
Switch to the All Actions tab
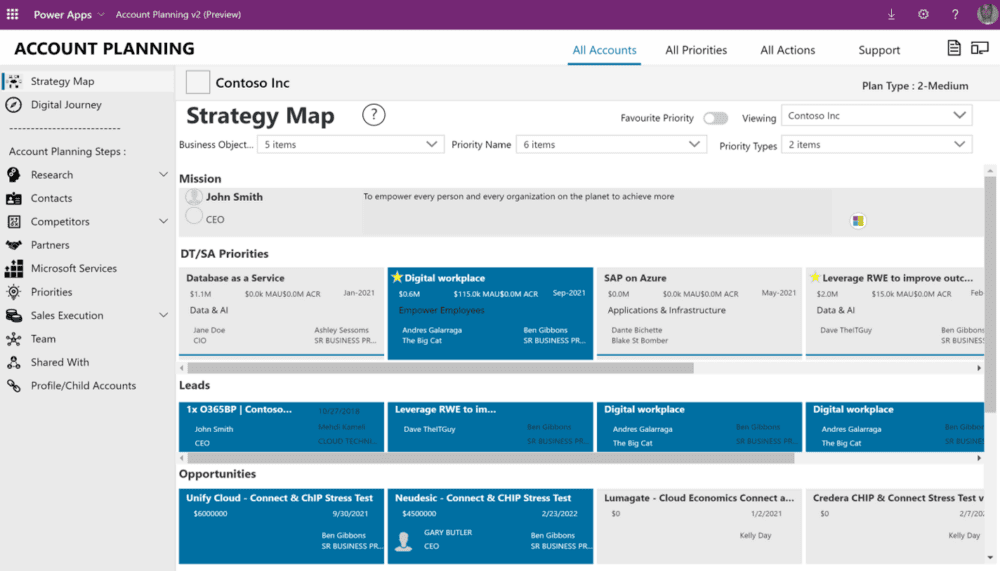(787, 50)
